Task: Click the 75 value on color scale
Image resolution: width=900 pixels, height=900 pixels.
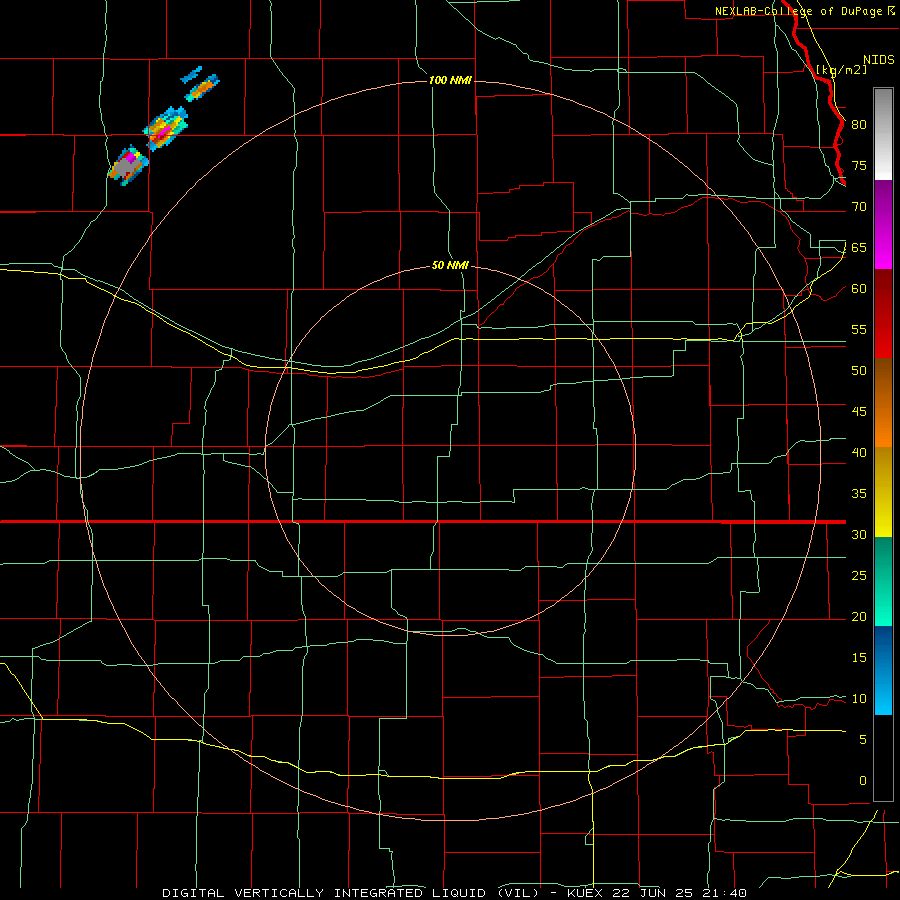Action: [859, 165]
